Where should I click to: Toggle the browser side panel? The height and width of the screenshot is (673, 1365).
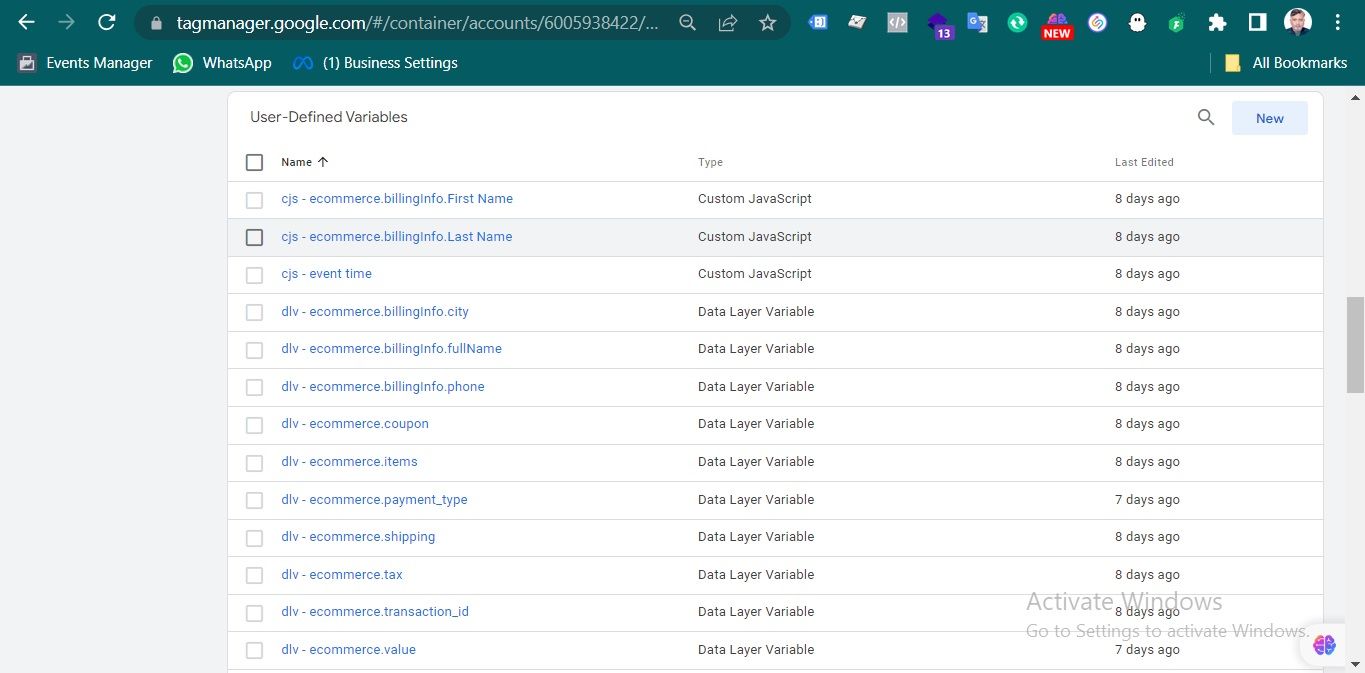pos(1257,22)
